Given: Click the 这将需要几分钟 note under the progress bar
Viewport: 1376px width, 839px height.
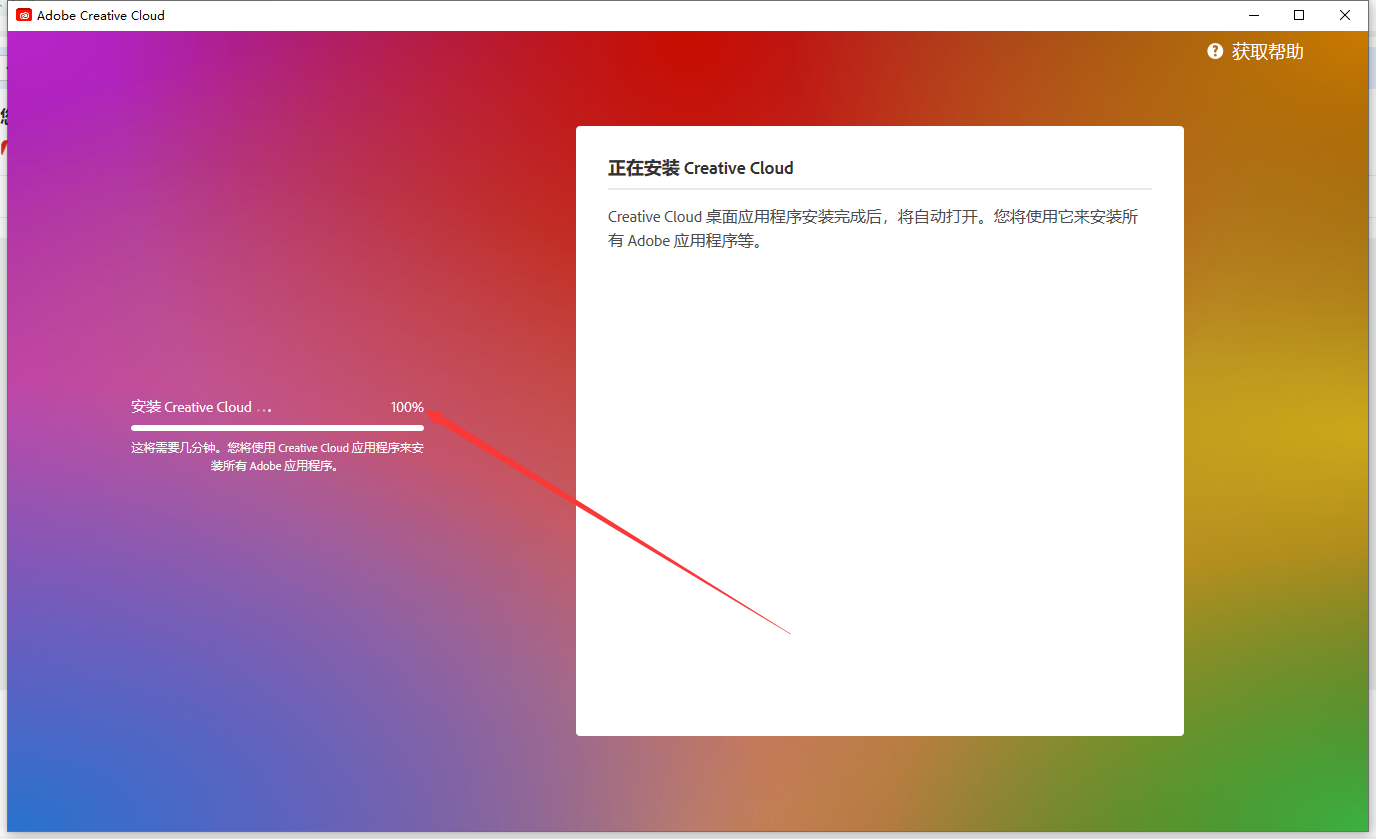Looking at the screenshot, I should [277, 457].
